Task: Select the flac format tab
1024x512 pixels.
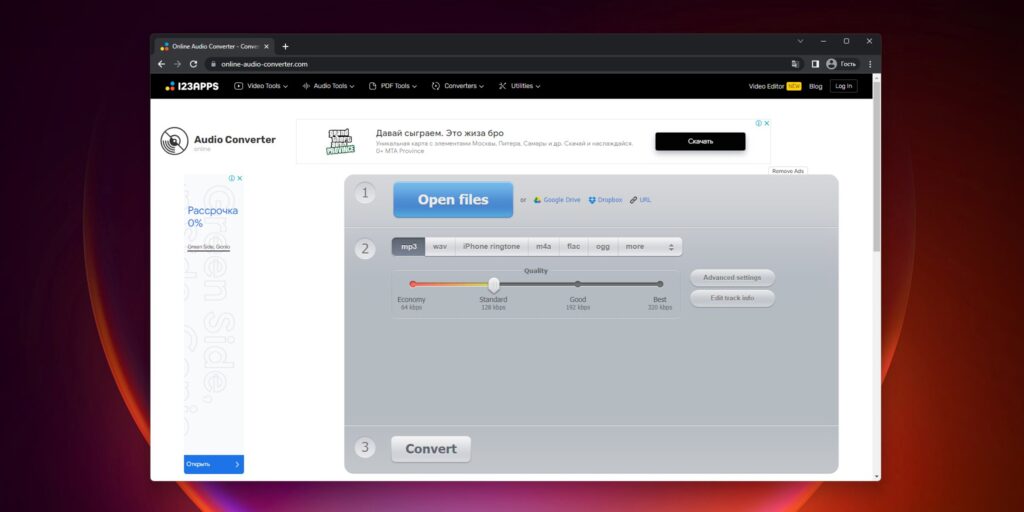Action: (x=573, y=247)
